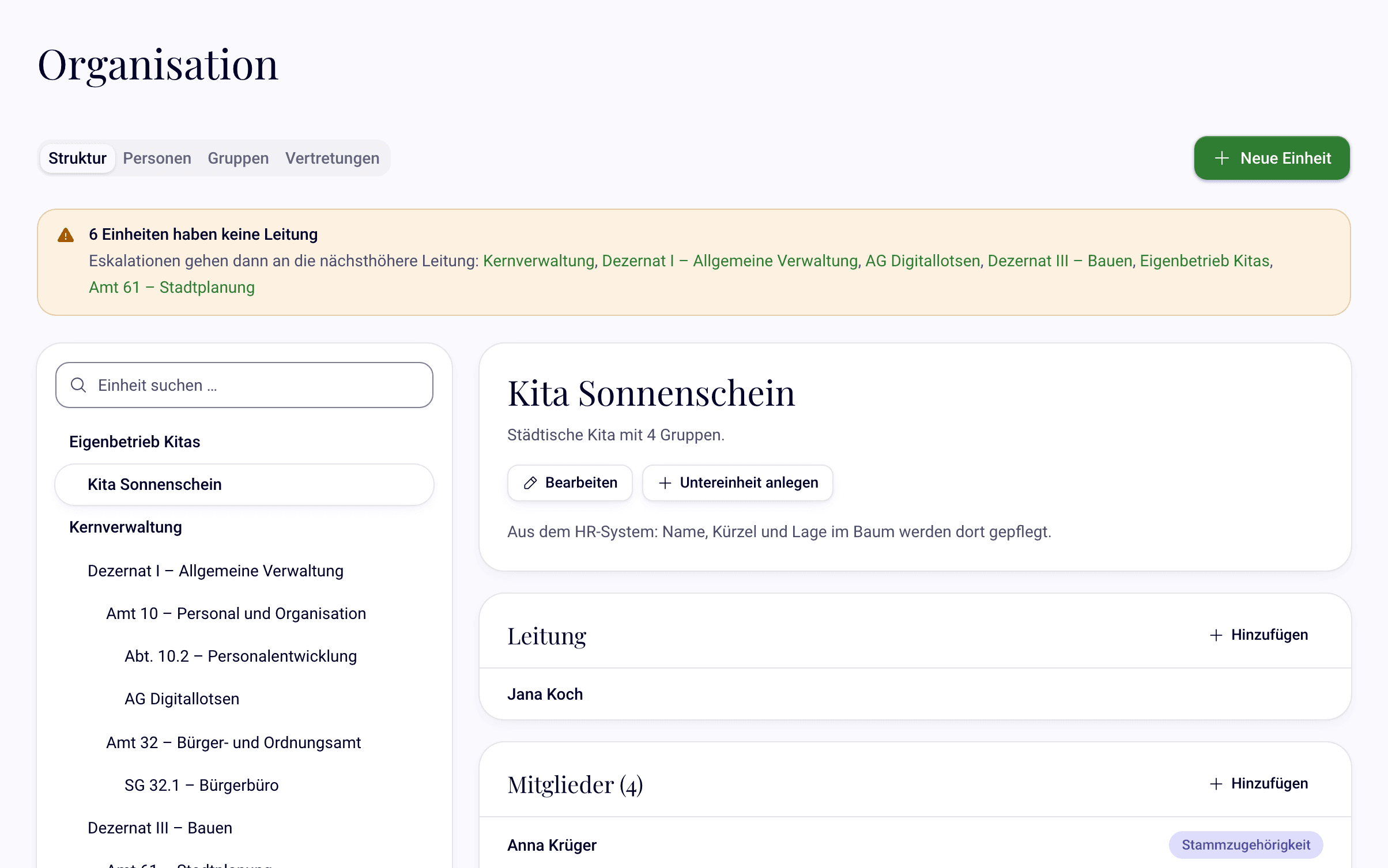
Task: Select Eigenbetrieb Kitas in the tree
Action: coord(244,442)
